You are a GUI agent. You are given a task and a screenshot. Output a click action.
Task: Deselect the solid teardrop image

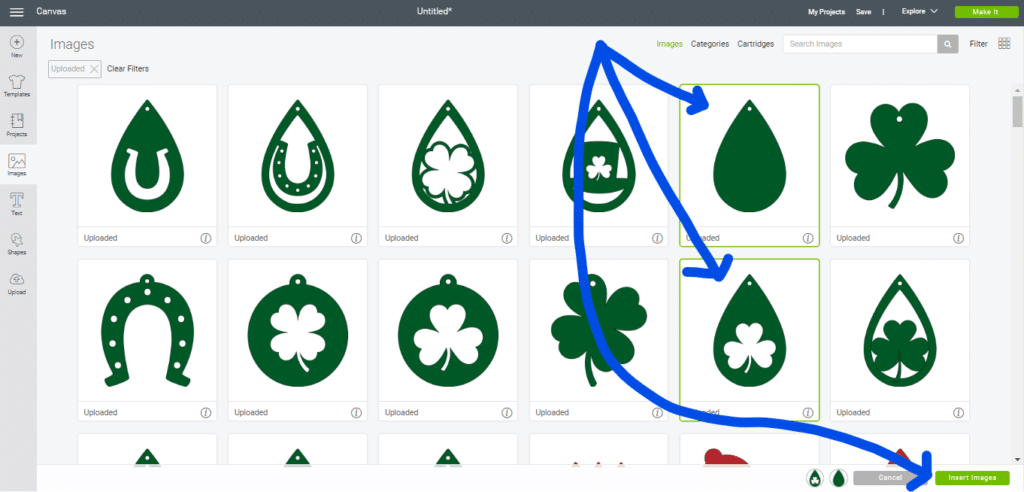point(749,156)
